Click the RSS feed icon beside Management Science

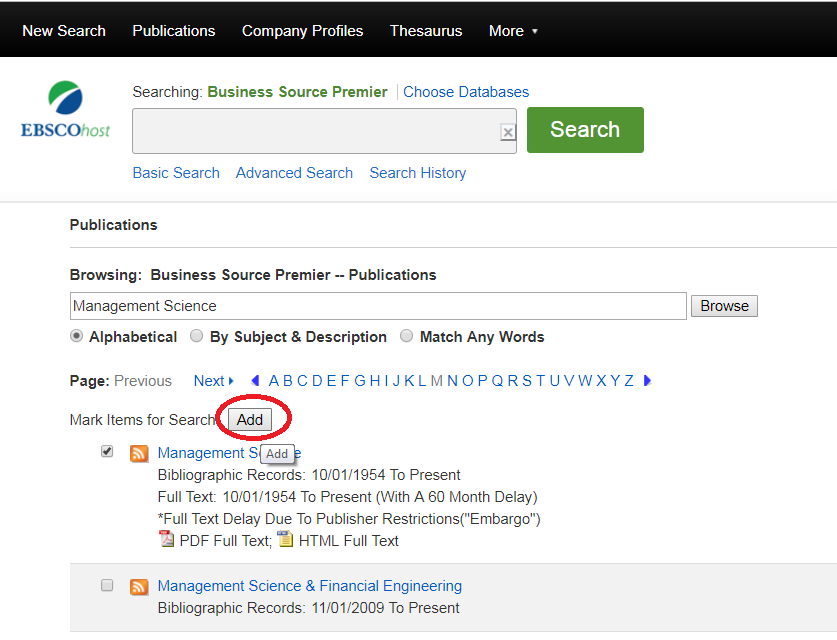point(139,453)
